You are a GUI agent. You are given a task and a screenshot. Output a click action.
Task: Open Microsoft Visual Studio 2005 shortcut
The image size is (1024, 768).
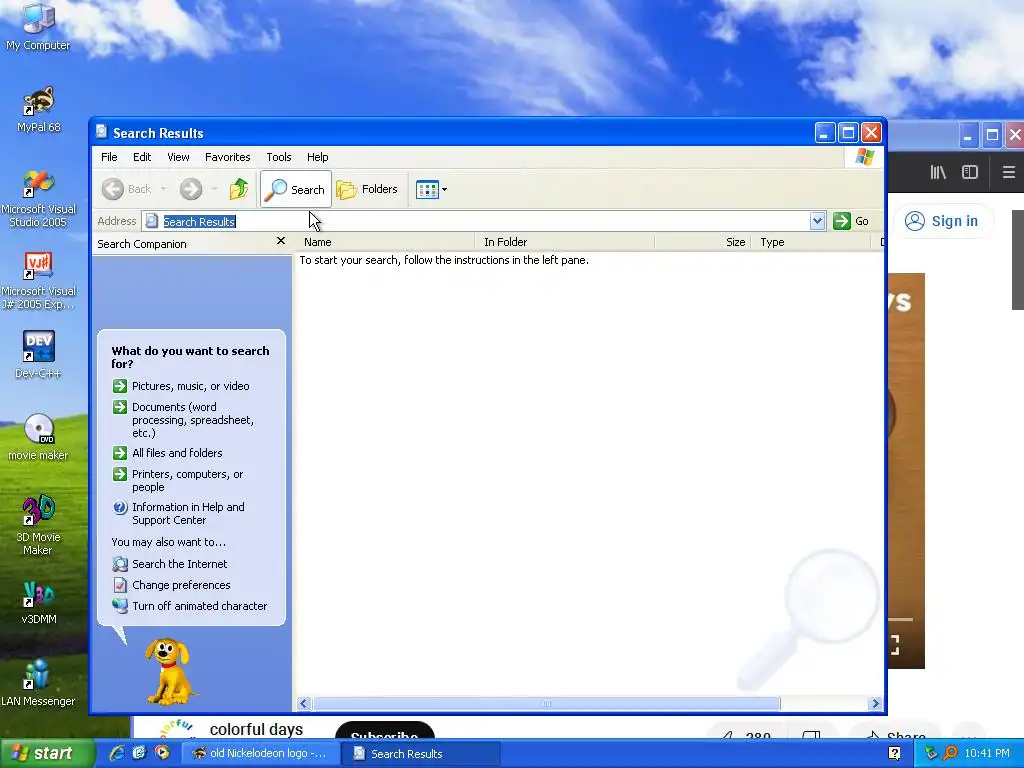tap(38, 198)
